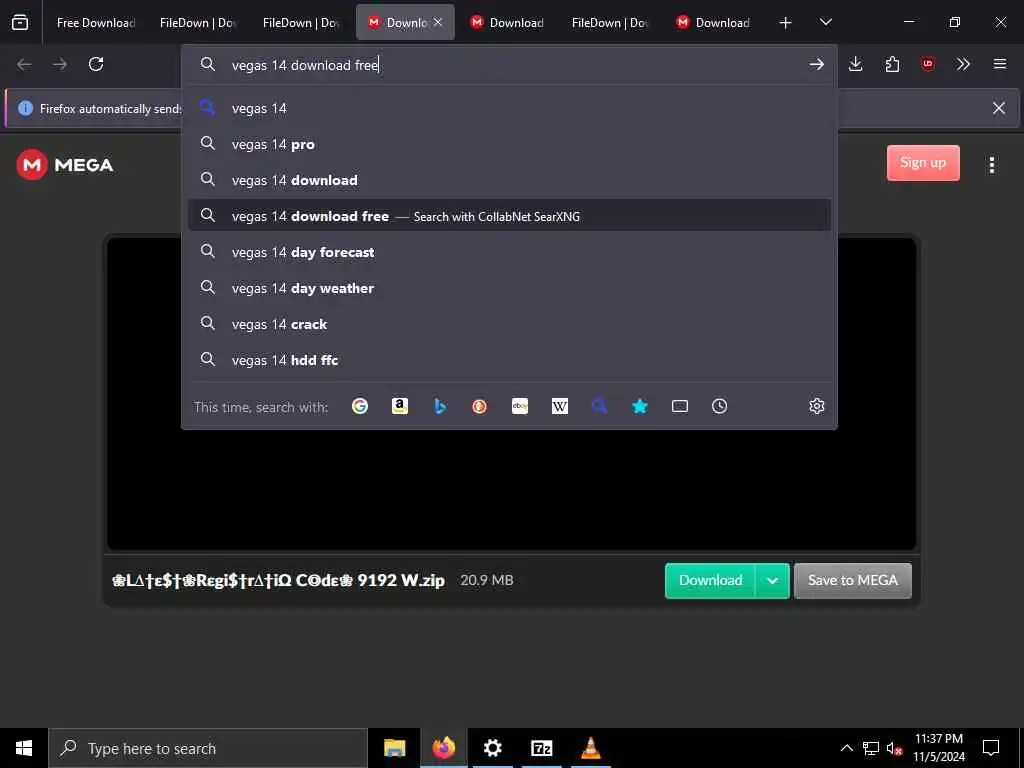Screen dimensions: 1024x768
Task: Search with DuckDuckGo engine icon
Action: pyautogui.click(x=479, y=406)
